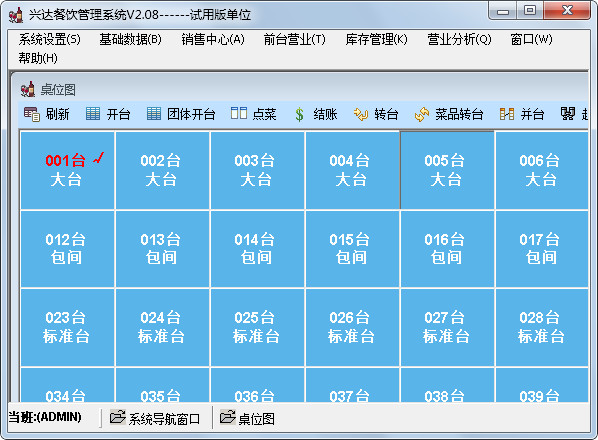Screen dimensions: 598x440
Task: Click the 菜品转台 dish transfer icon
Action: 422,114
